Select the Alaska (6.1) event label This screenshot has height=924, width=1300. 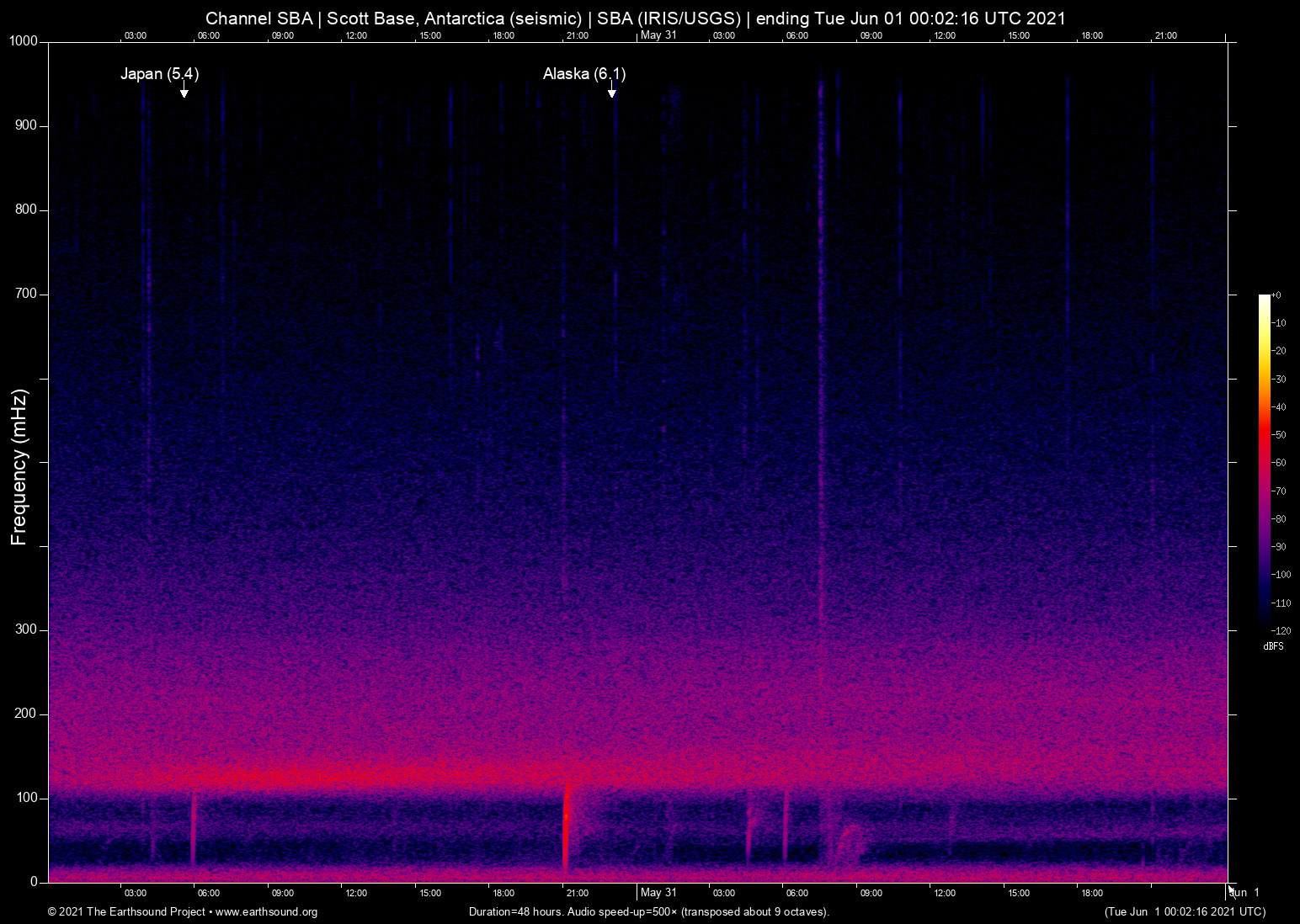584,74
